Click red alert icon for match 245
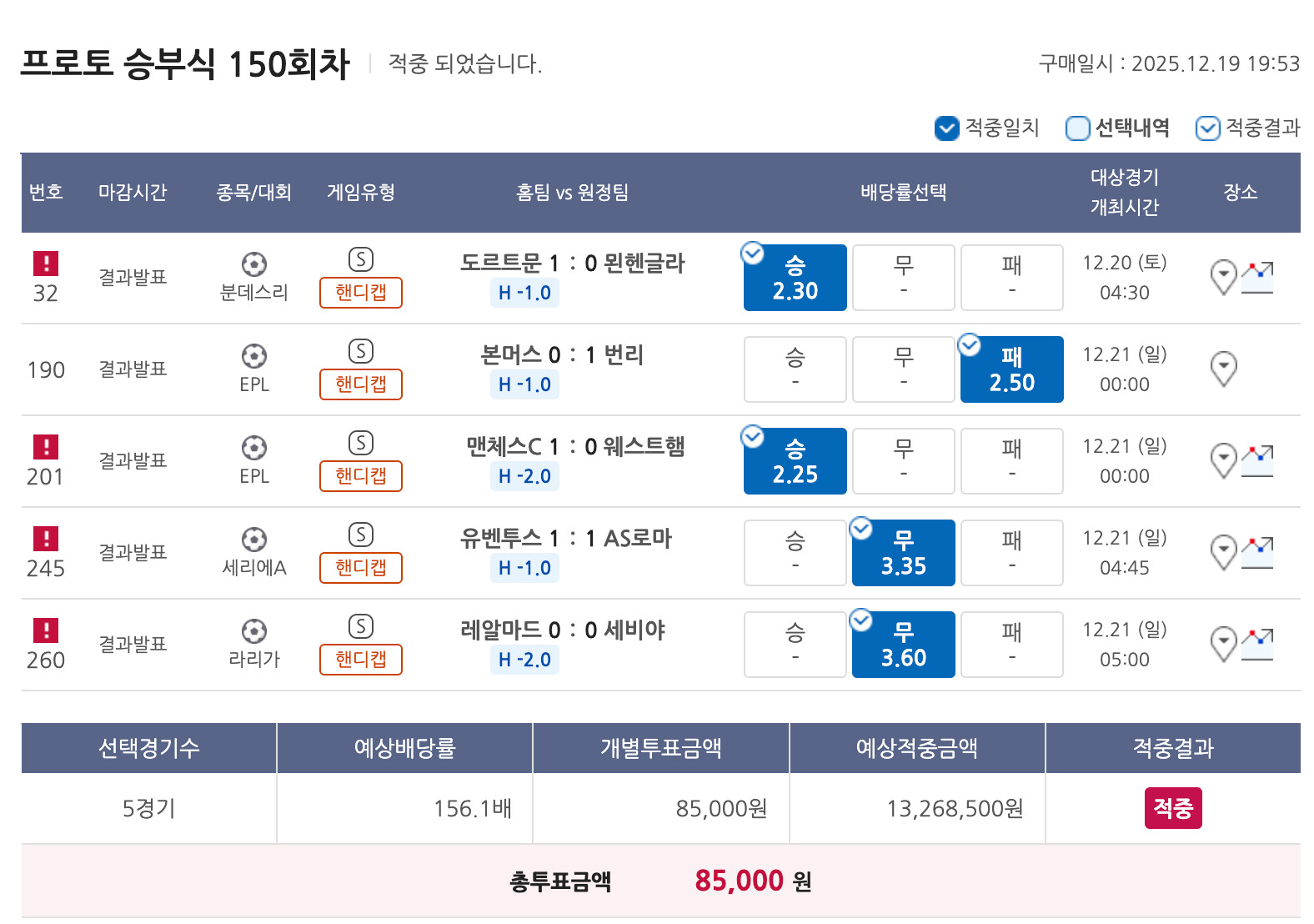The image size is (1314, 924). 46,539
